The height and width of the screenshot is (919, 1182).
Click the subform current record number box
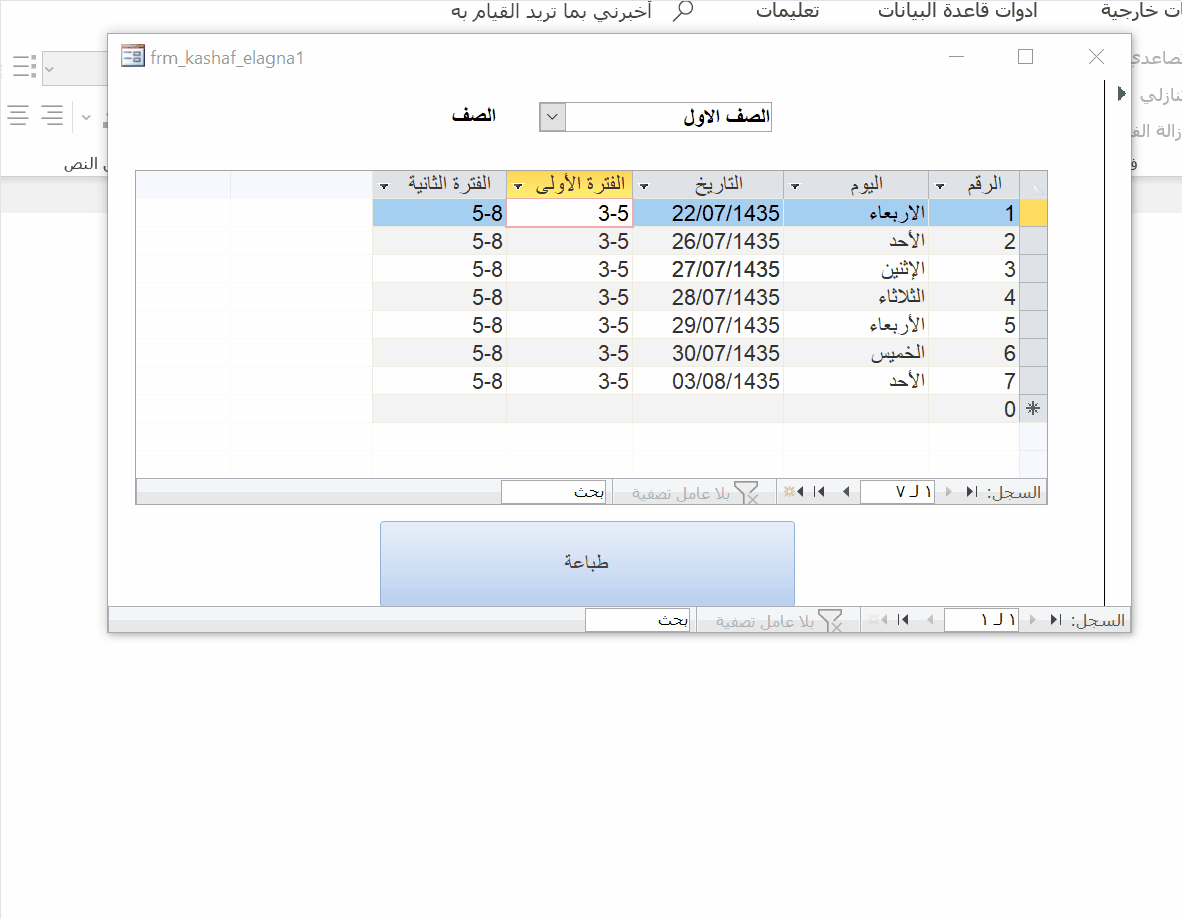coord(897,492)
